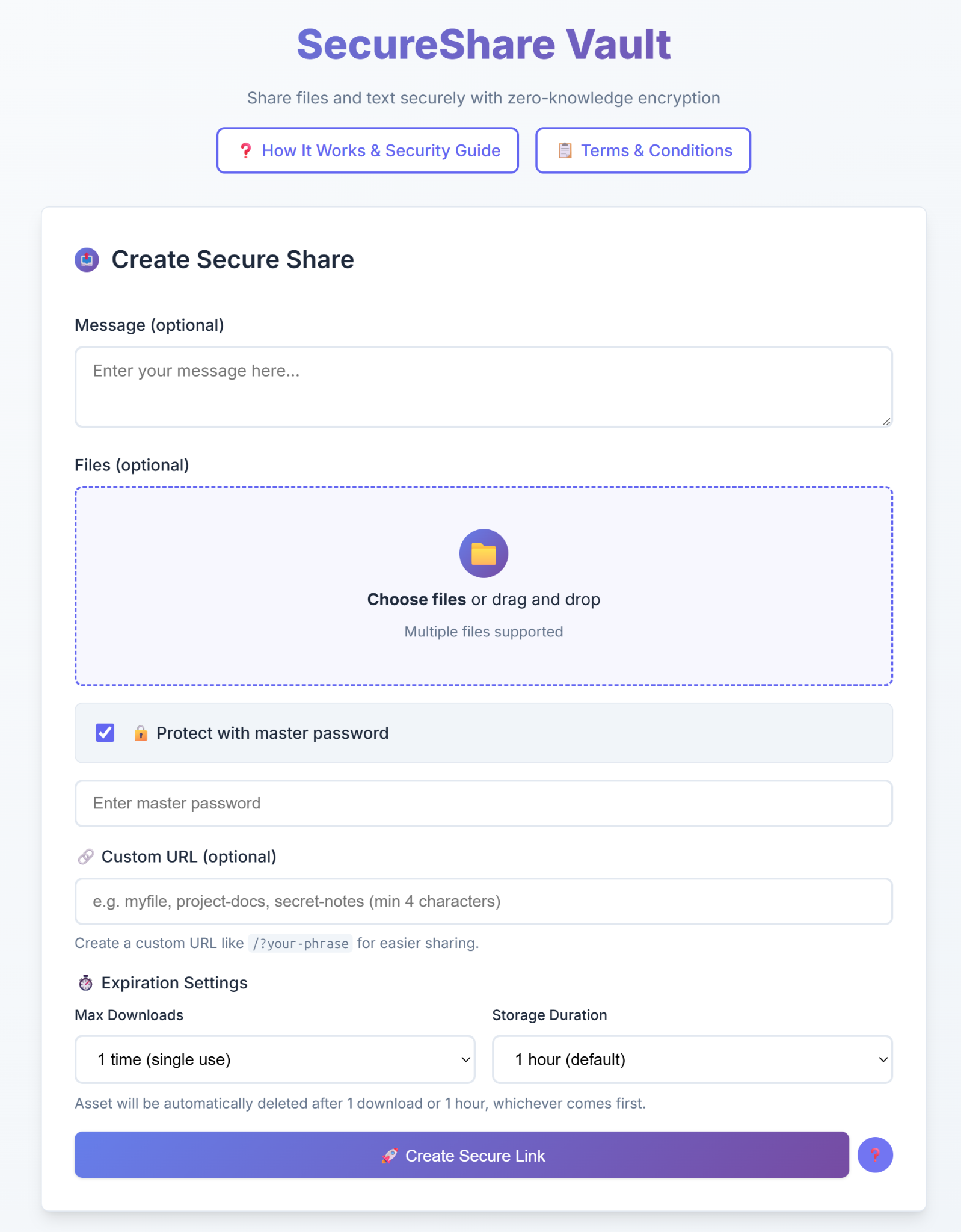Click the clipboard icon on Terms & Conditions
961x1232 pixels.
click(564, 150)
